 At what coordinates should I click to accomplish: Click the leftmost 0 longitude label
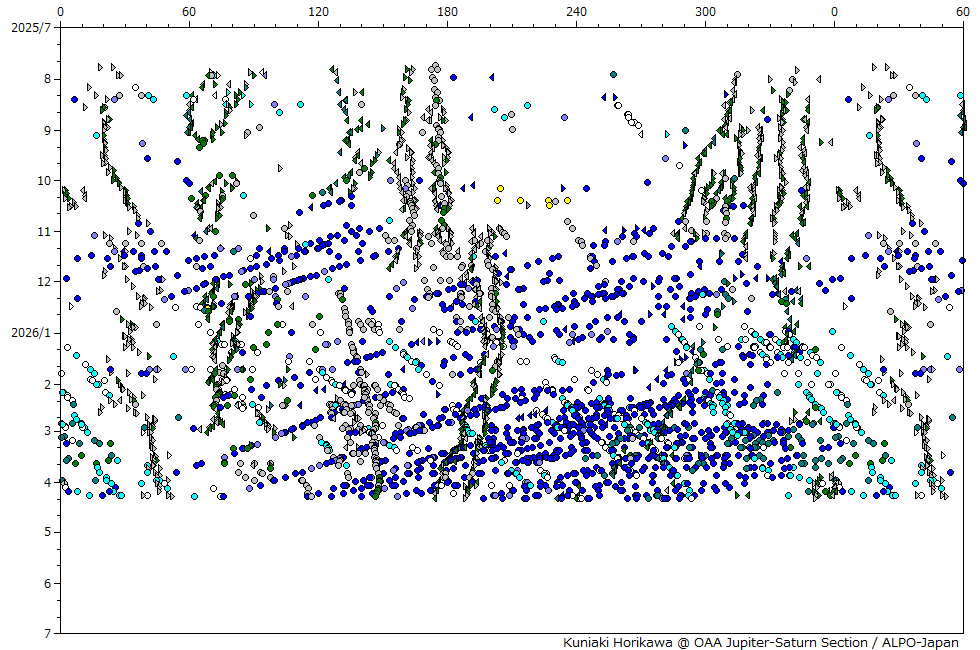(60, 11)
